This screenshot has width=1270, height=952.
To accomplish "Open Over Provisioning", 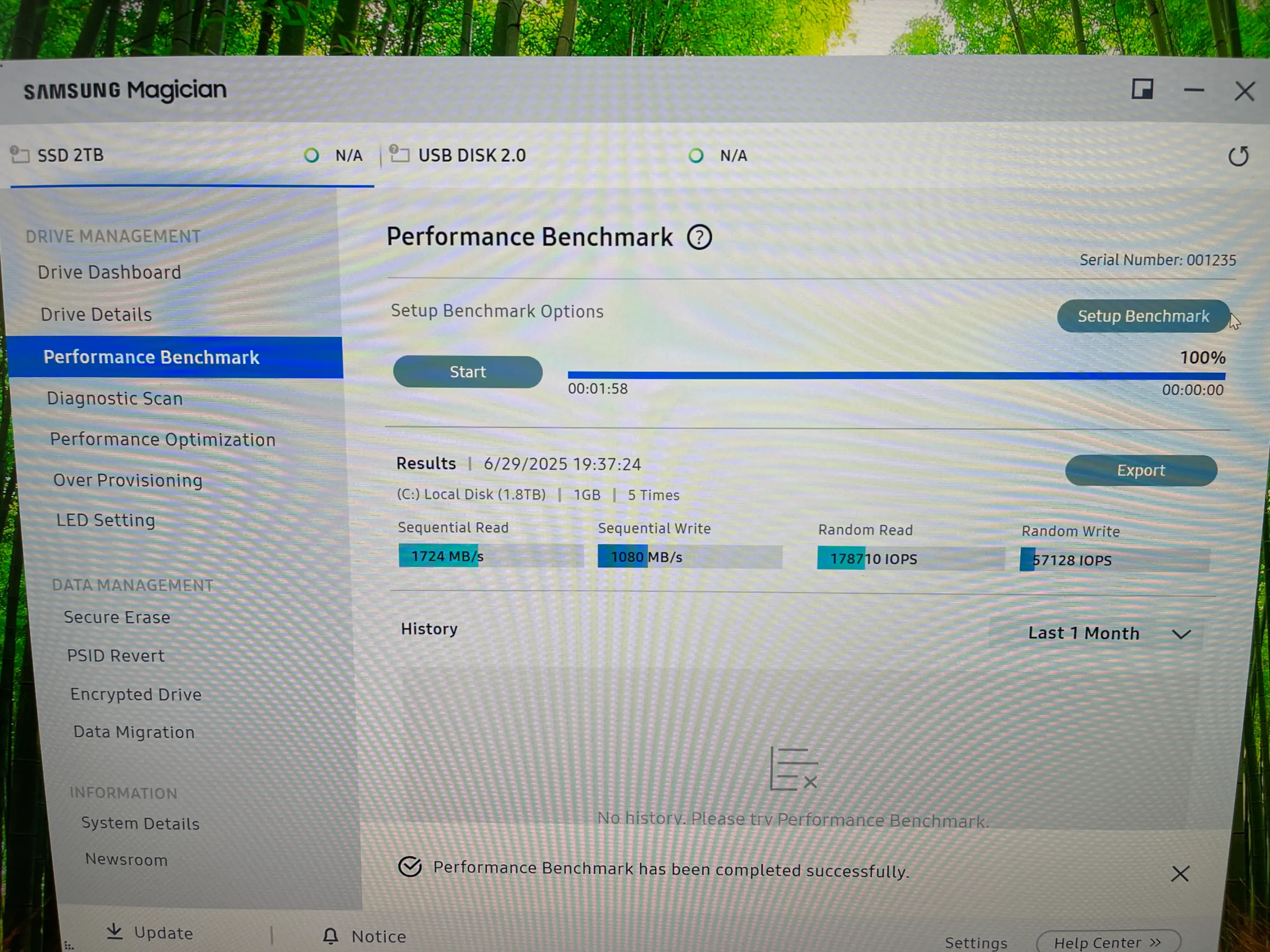I will (x=128, y=480).
